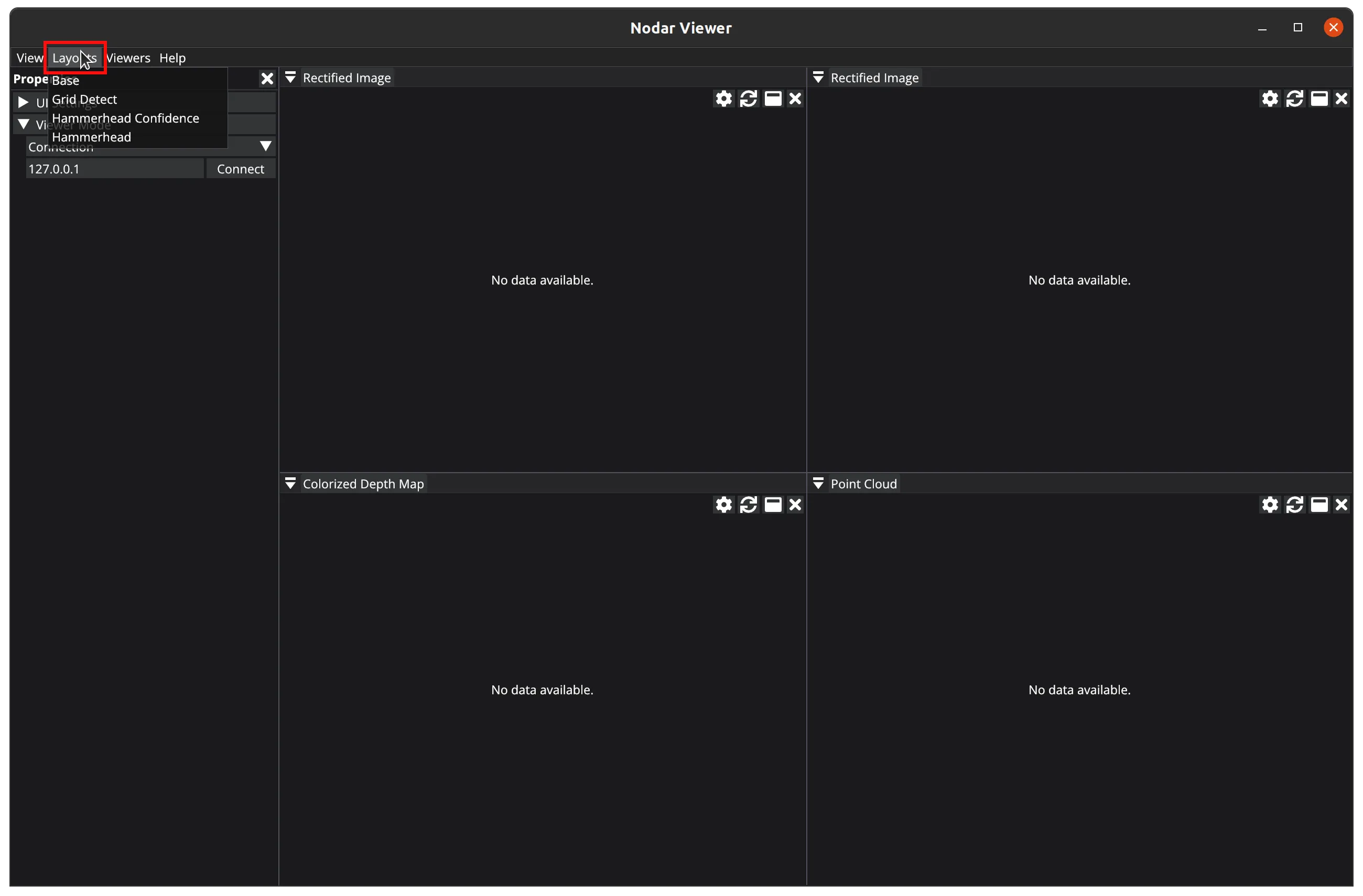Close the Colorized Depth Map viewer
The height and width of the screenshot is (896, 1363).
(795, 505)
